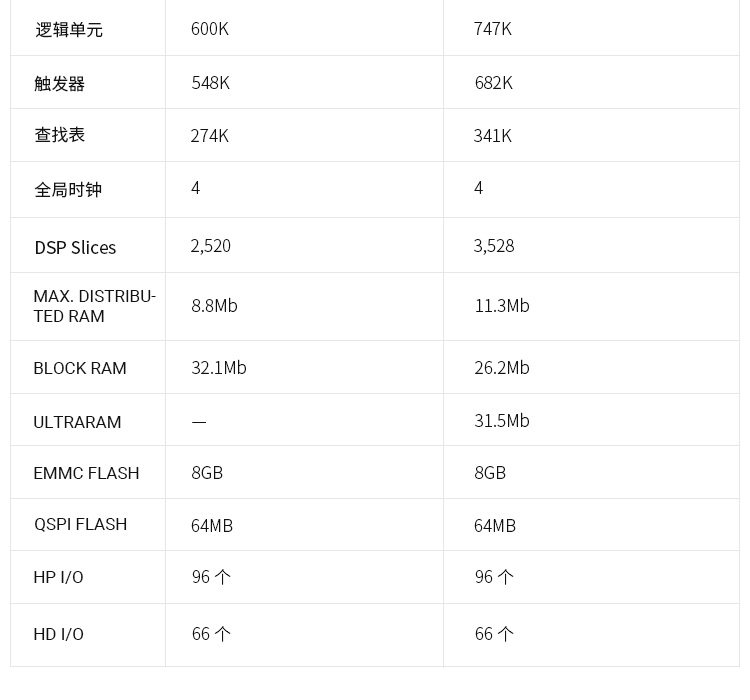Image resolution: width=750 pixels, height=700 pixels.
Task: Select the 全局时钟 row label
Action: point(68,189)
